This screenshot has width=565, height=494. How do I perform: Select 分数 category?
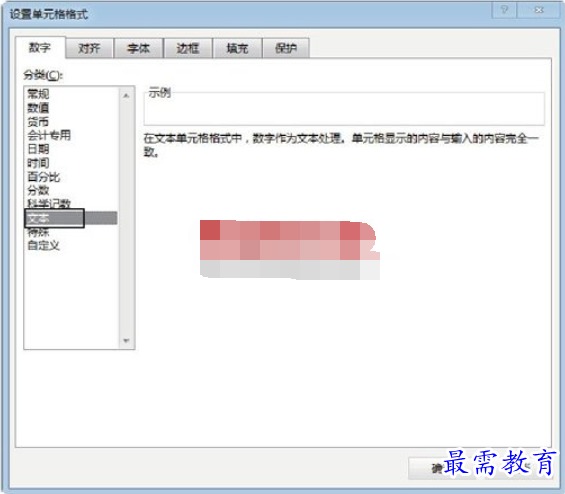coord(38,190)
